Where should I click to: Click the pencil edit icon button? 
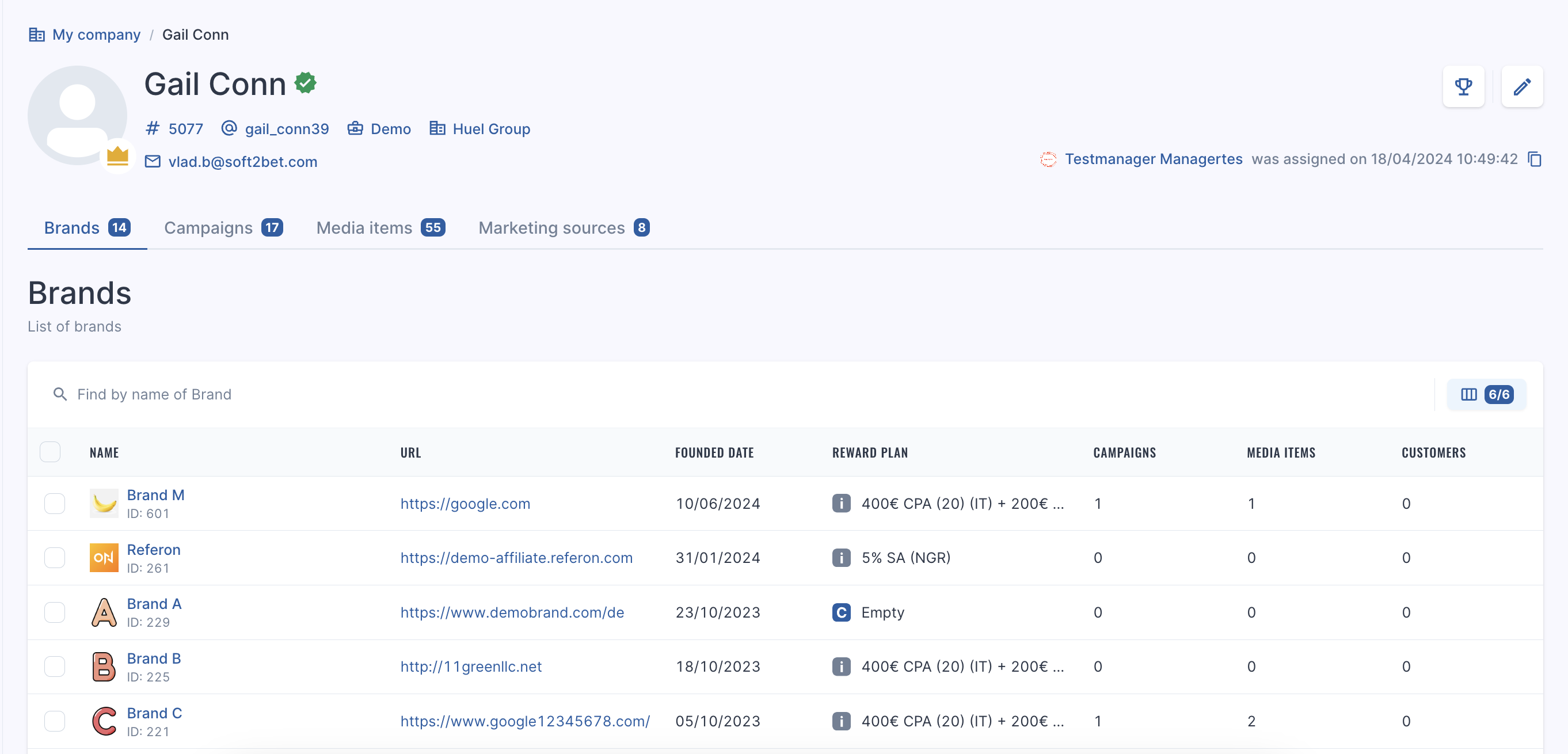pos(1522,86)
